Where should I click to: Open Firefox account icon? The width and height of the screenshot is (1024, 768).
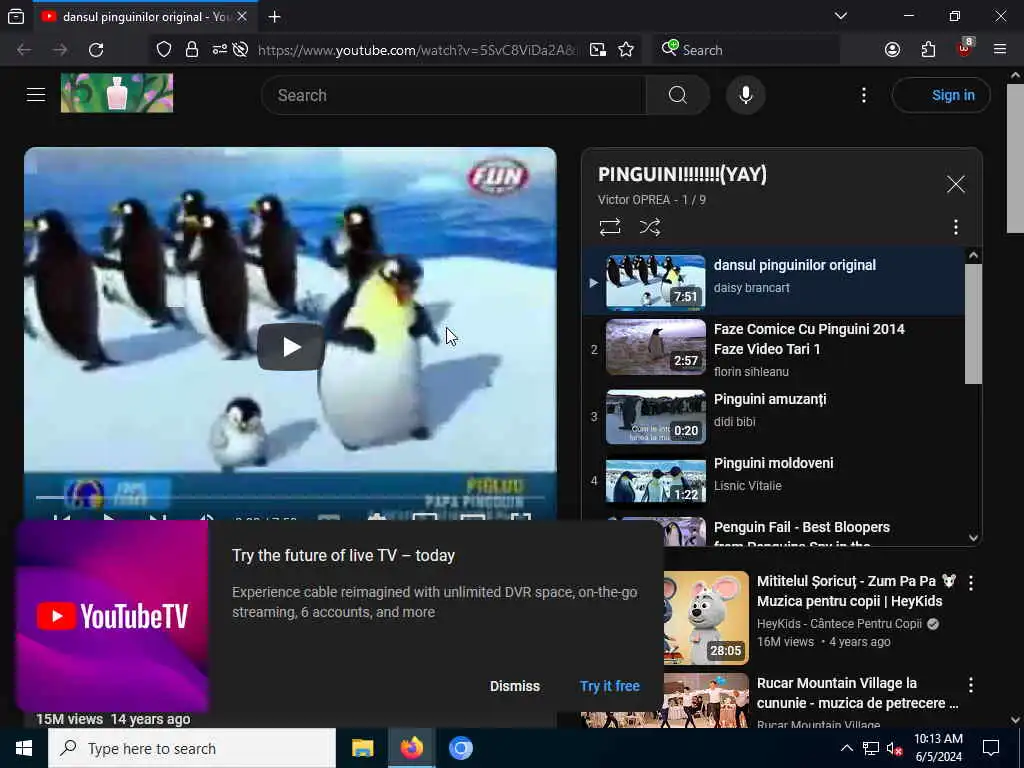point(892,50)
